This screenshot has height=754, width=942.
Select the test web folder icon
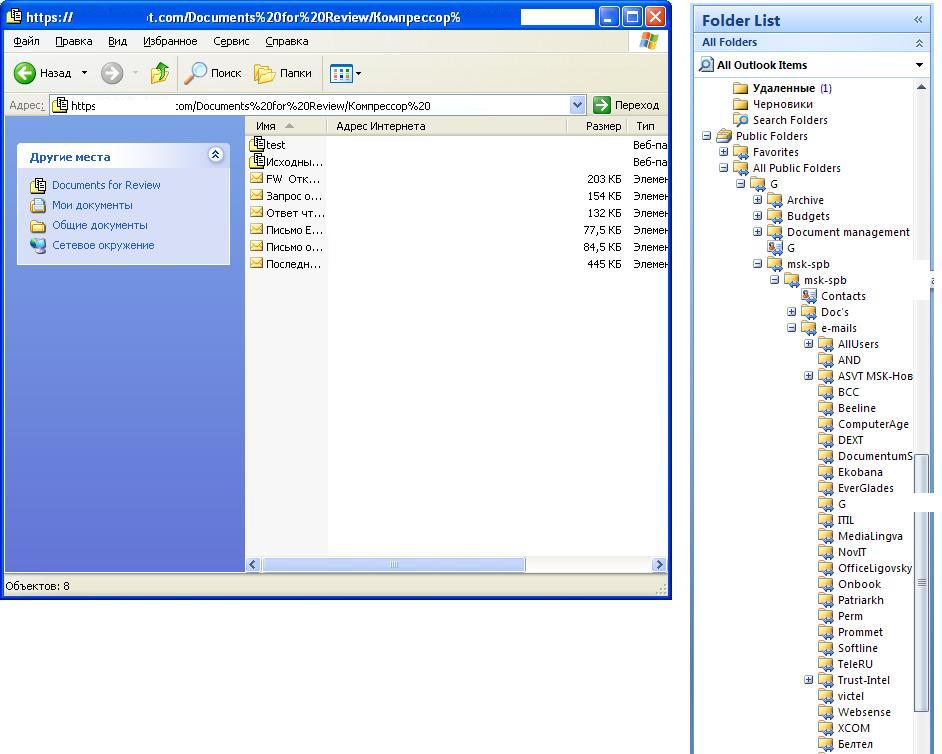(x=257, y=144)
